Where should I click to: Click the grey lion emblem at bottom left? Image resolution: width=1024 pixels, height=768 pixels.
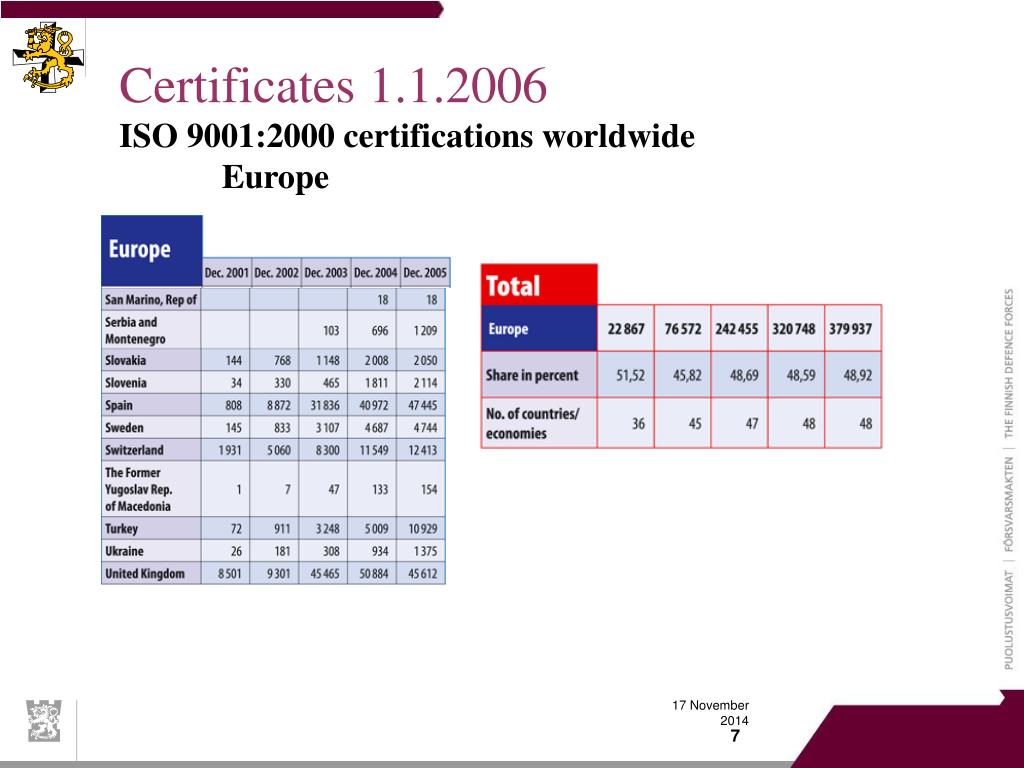pos(44,720)
